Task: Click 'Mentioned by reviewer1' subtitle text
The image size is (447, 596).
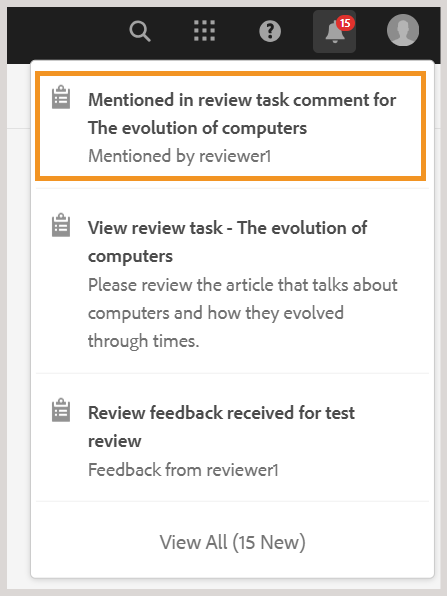Action: click(x=179, y=156)
